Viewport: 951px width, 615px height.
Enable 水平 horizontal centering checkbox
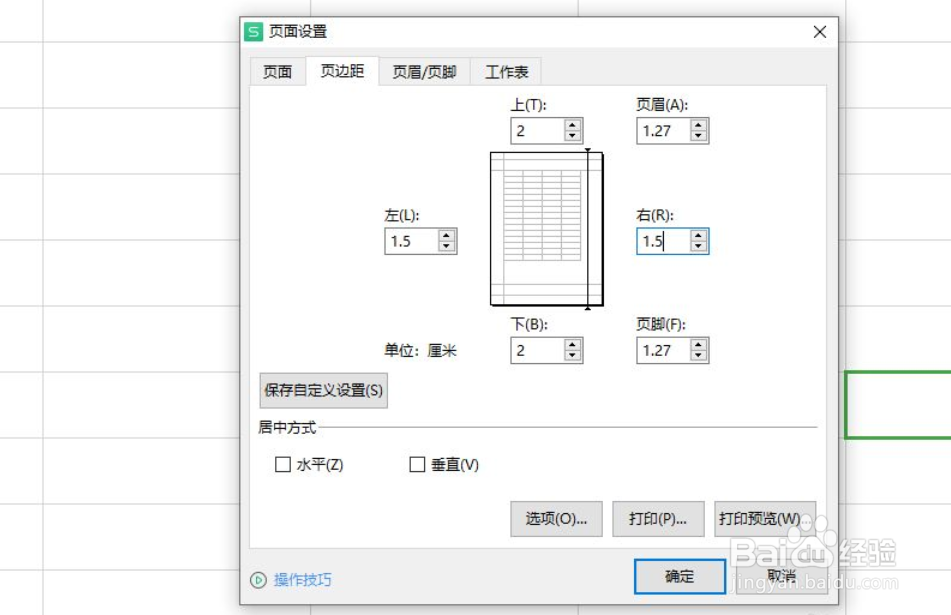283,465
